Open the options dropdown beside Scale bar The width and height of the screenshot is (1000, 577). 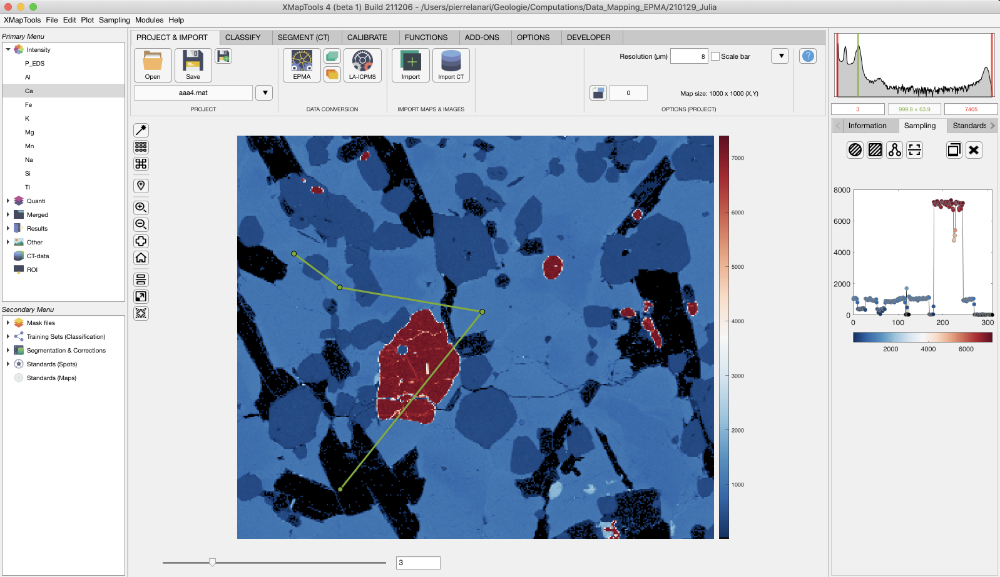point(780,56)
